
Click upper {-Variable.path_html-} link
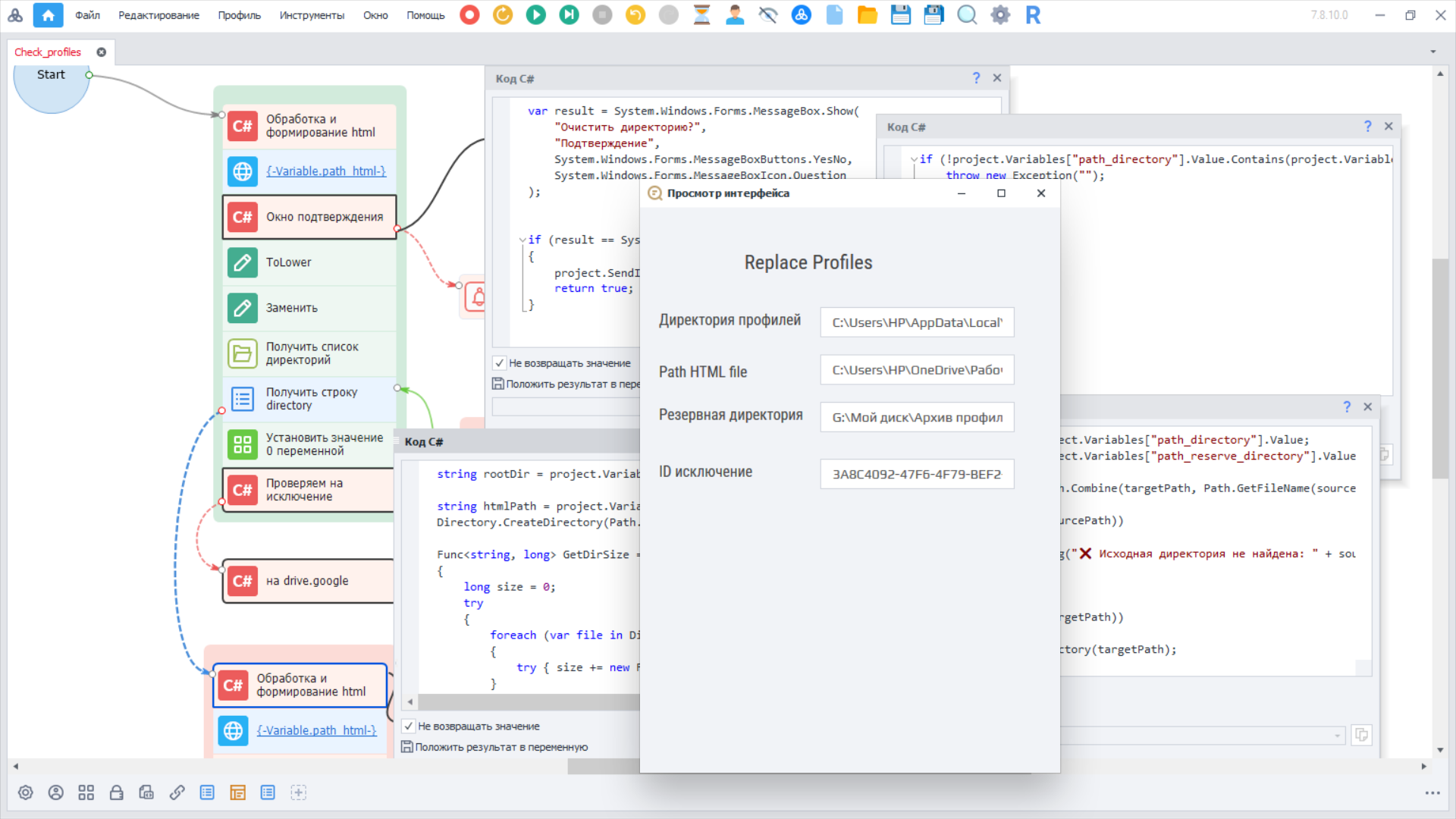[x=326, y=171]
